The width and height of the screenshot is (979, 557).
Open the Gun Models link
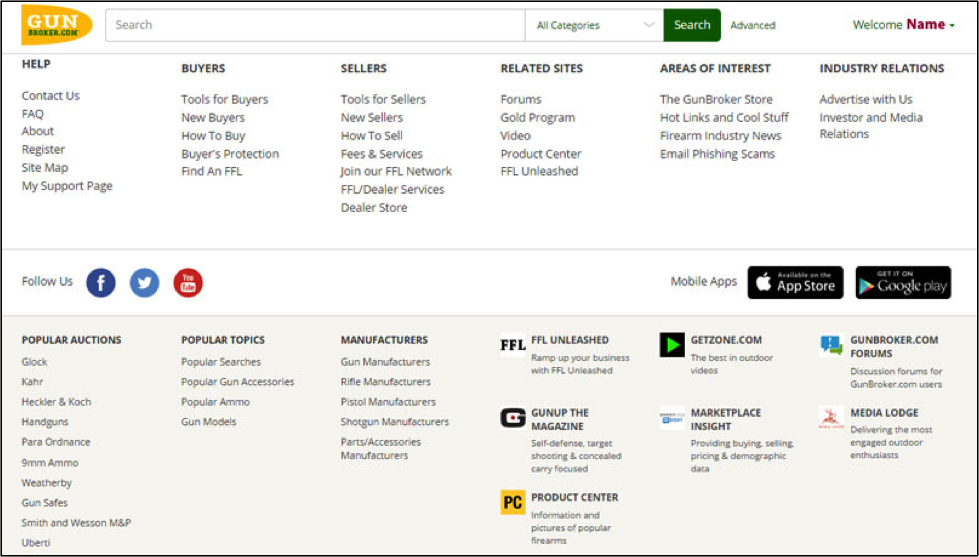click(209, 421)
